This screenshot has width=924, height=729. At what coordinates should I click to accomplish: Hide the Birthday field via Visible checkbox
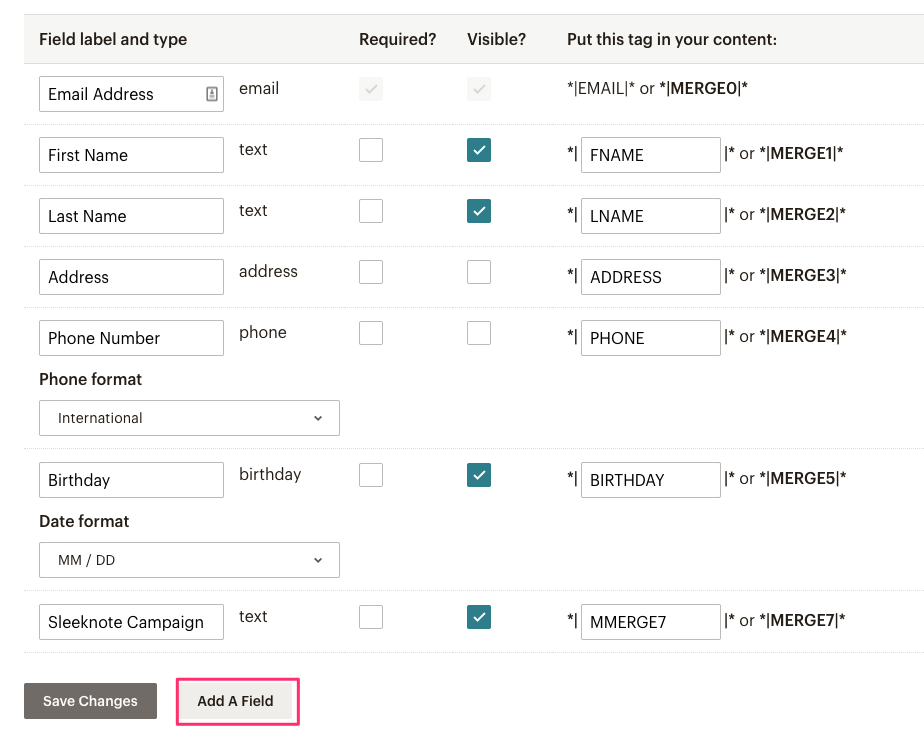pos(479,475)
